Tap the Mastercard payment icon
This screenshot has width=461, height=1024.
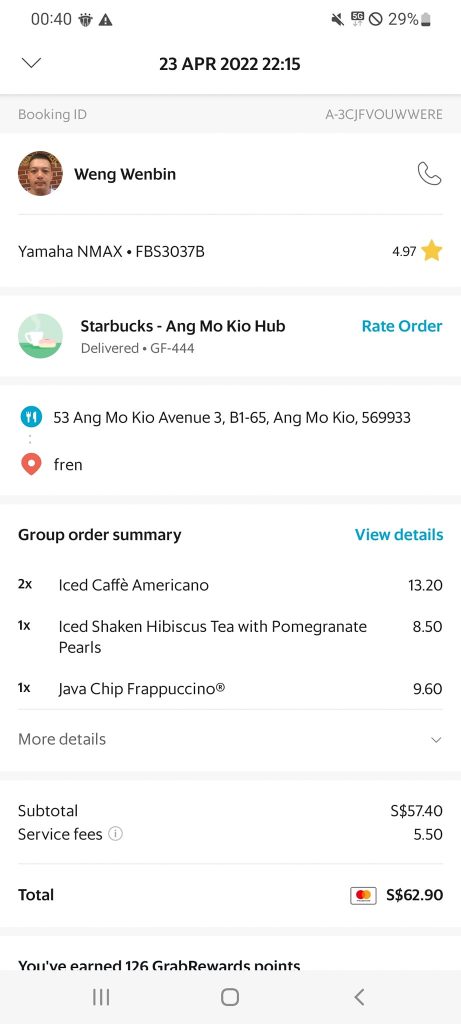coord(364,895)
